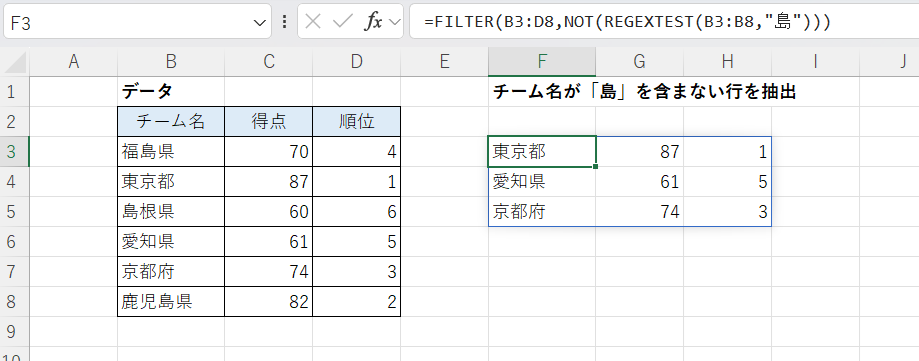Image resolution: width=919 pixels, height=361 pixels.
Task: Expand the function list dropdown next to fx
Action: [396, 22]
